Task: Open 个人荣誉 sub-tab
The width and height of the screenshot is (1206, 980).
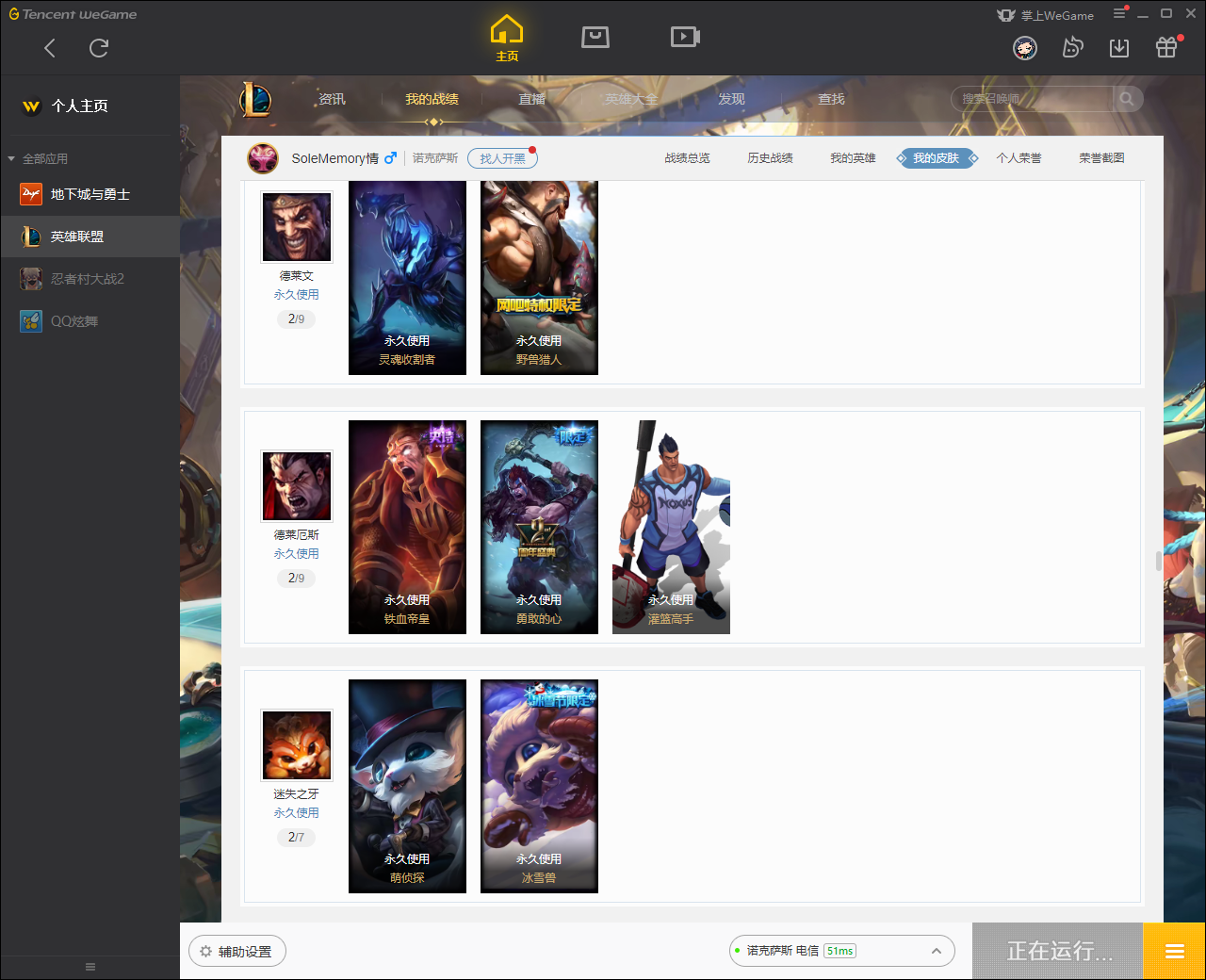Action: click(1019, 158)
